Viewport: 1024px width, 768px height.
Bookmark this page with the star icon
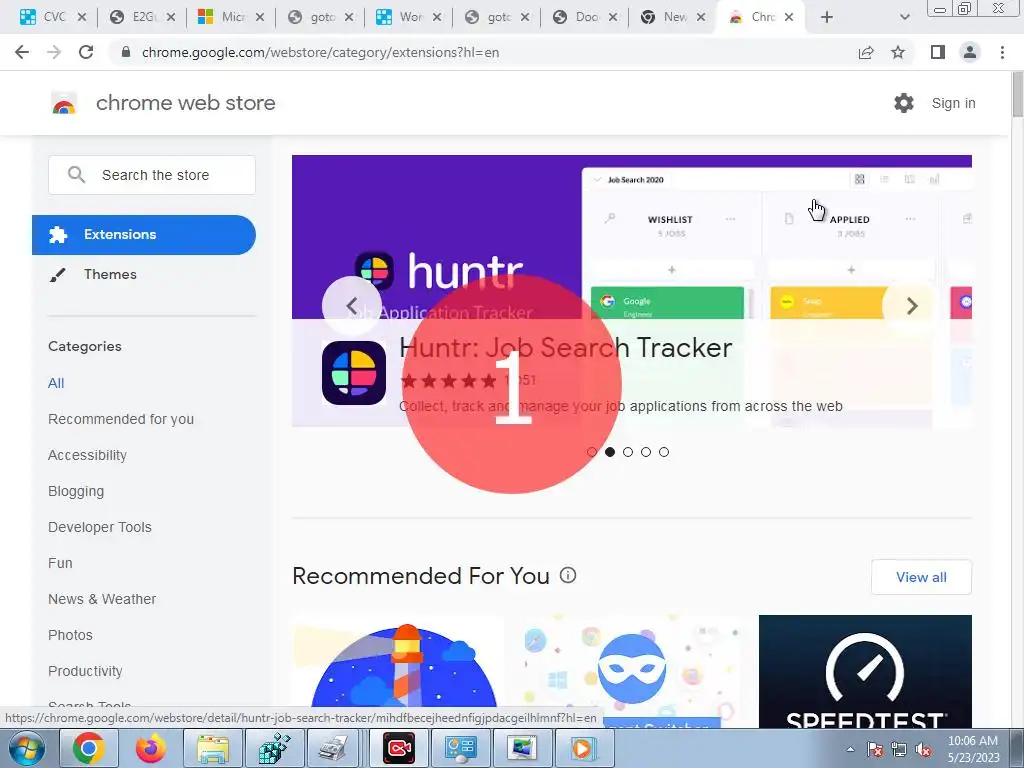coord(898,52)
